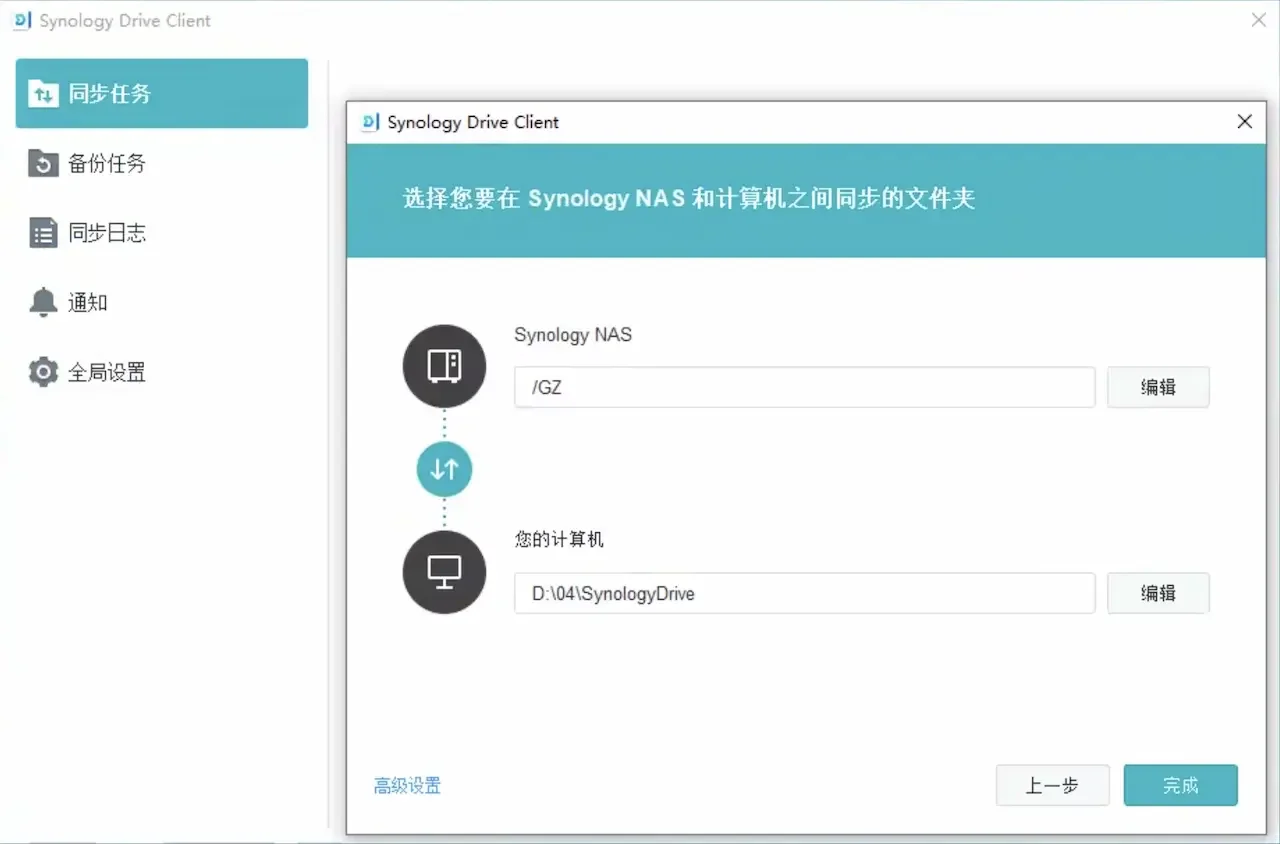Open the 同步任务 sync tasks section

tap(161, 93)
